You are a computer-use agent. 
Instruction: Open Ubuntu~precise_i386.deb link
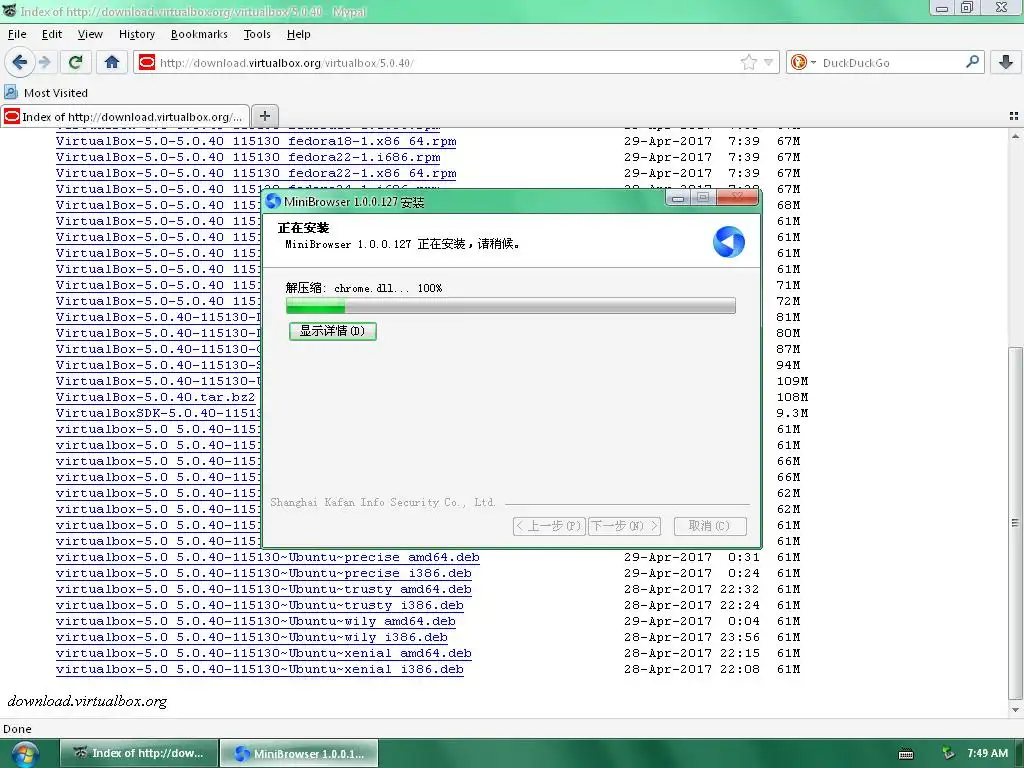(264, 573)
